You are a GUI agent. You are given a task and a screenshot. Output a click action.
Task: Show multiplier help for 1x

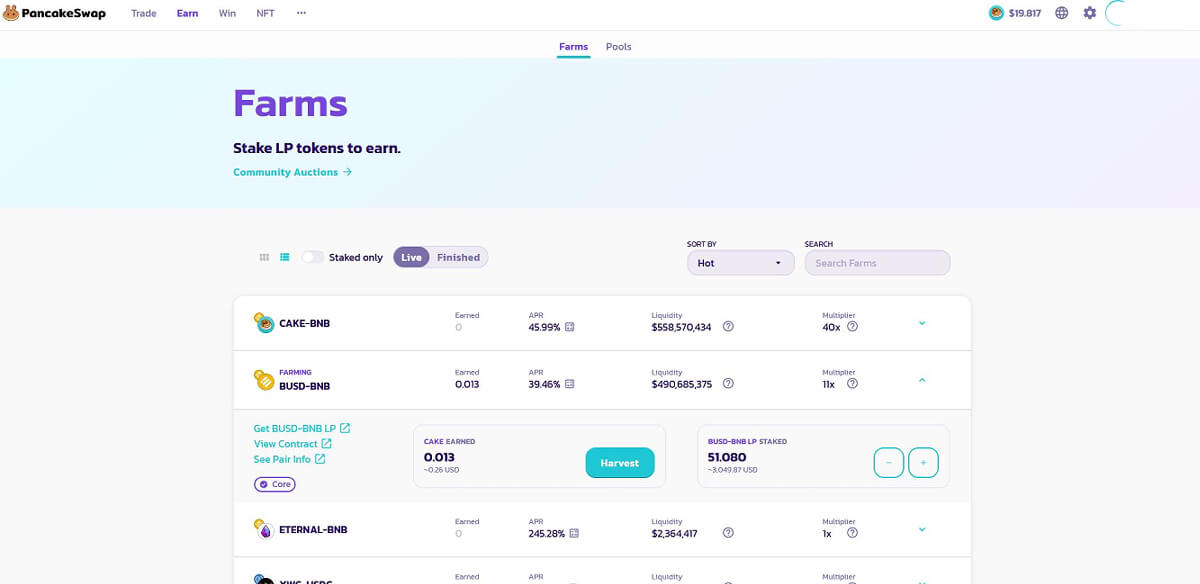(852, 533)
